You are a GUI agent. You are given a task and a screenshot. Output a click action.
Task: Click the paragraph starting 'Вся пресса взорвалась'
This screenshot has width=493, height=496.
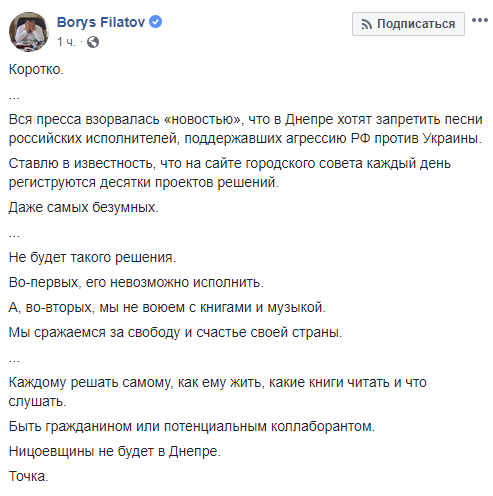(246, 129)
